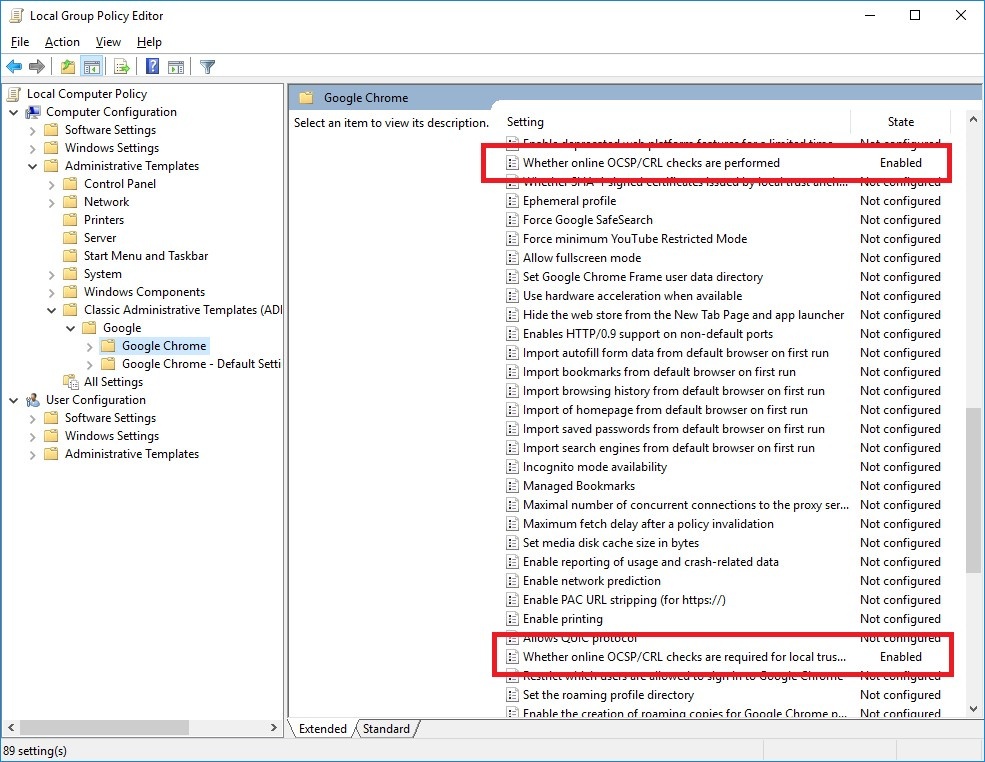The width and height of the screenshot is (985, 762).
Task: Toggle the Show/Hide Action Pane icon
Action: click(176, 66)
